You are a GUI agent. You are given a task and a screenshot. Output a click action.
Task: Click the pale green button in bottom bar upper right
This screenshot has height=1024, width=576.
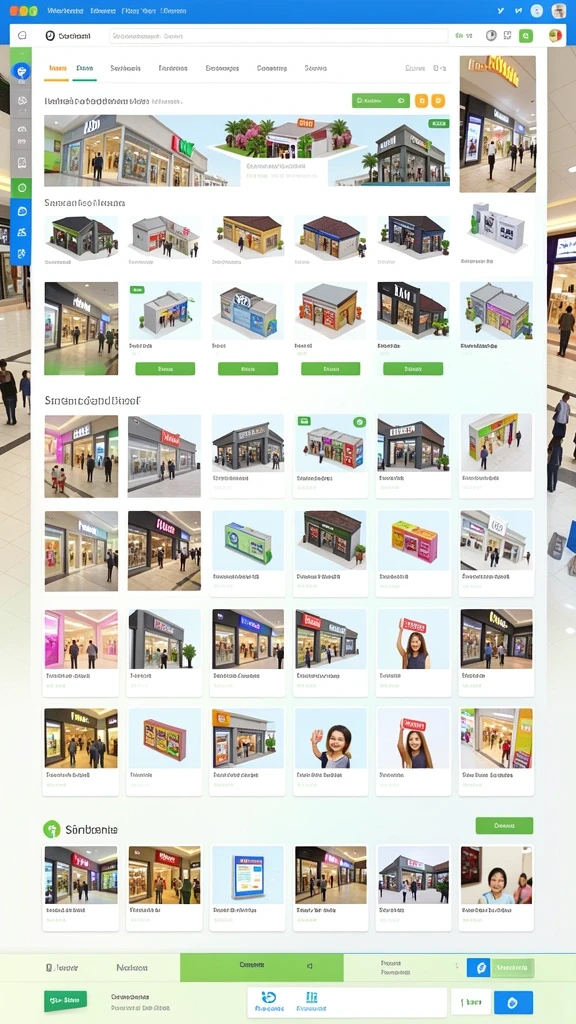(512, 968)
